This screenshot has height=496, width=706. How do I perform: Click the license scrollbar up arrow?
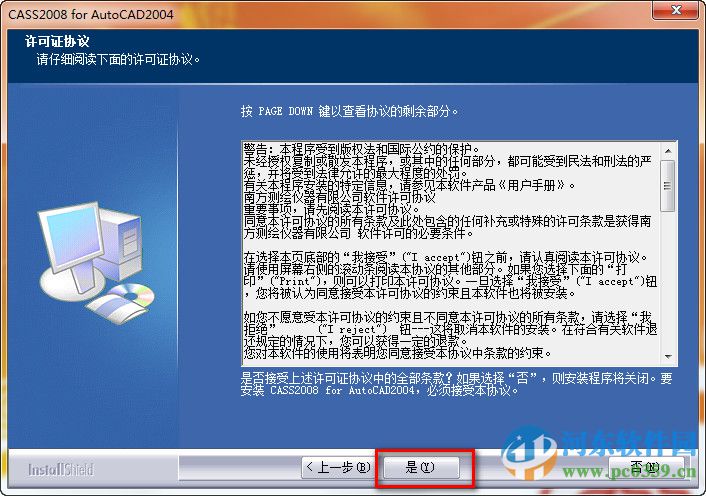point(668,151)
